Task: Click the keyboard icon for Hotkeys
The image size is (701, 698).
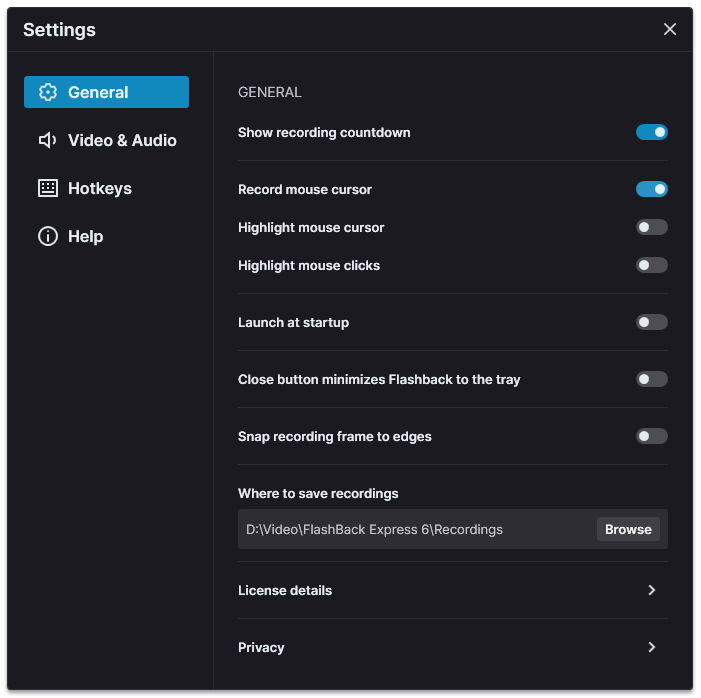Action: (x=48, y=188)
